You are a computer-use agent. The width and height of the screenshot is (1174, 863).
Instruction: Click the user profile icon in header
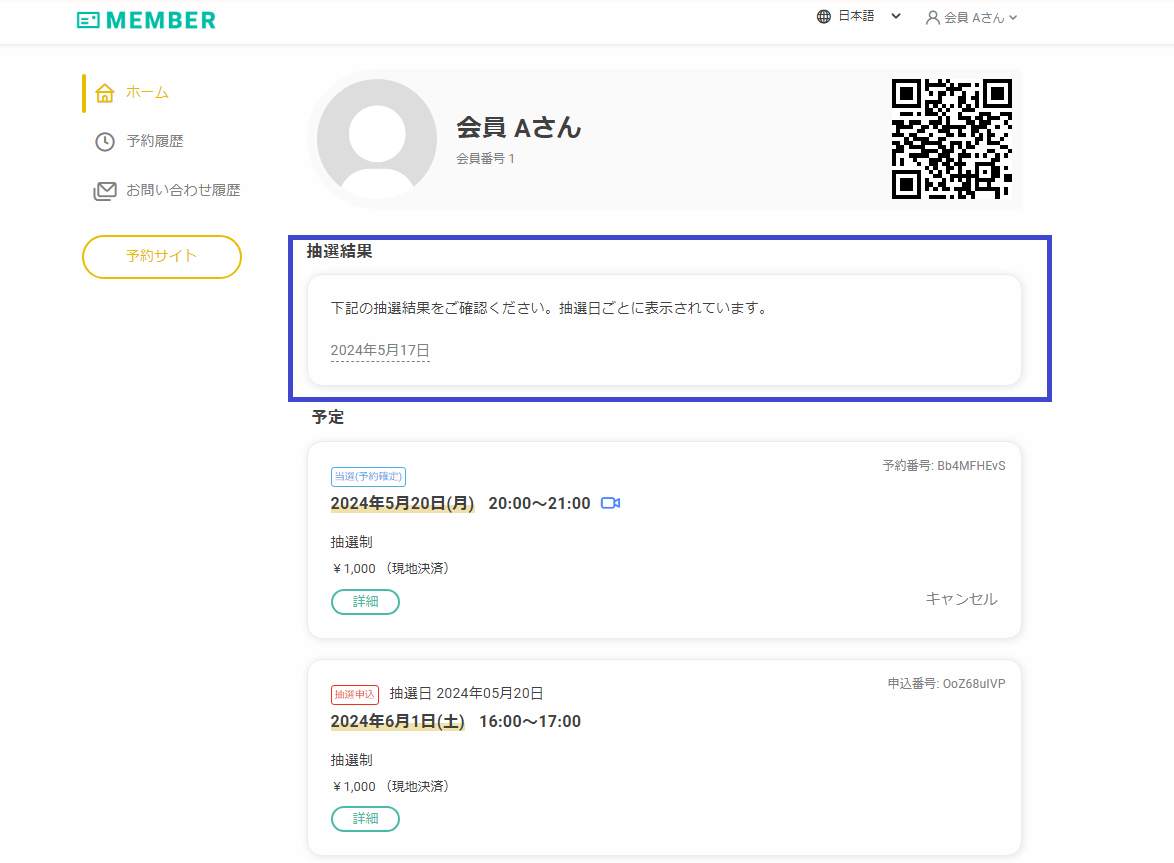(x=933, y=17)
